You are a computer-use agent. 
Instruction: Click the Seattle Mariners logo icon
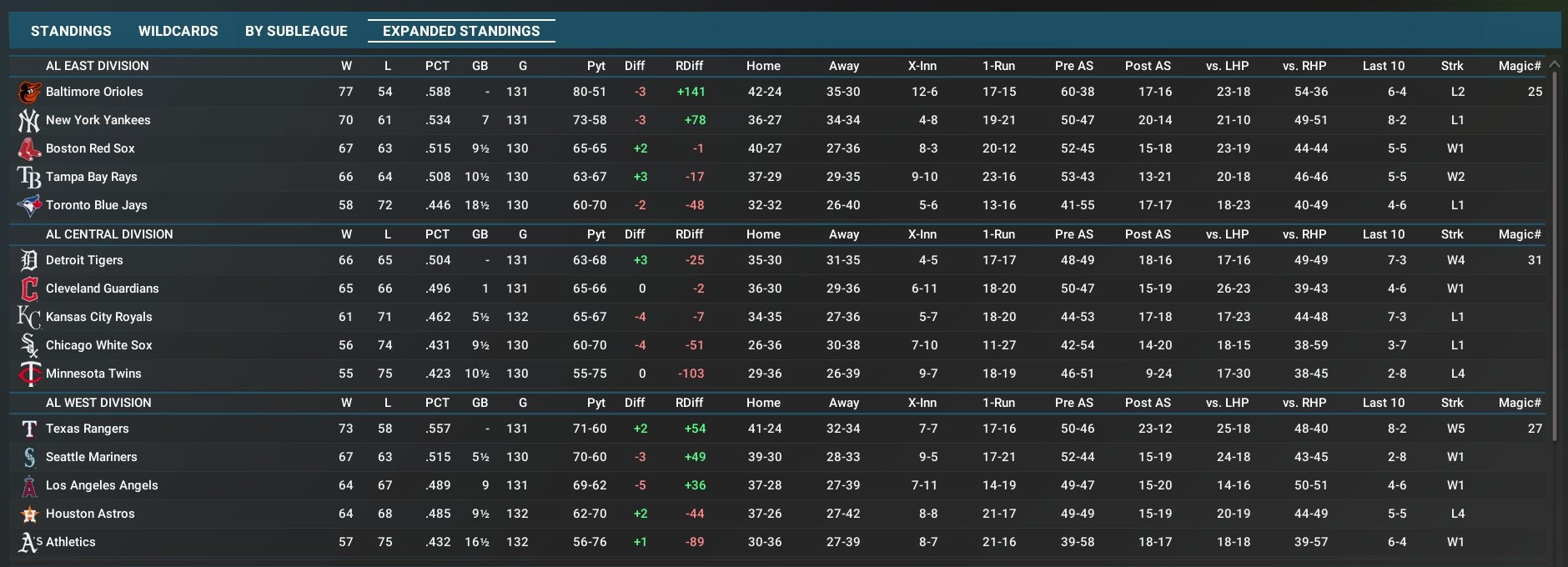point(29,458)
